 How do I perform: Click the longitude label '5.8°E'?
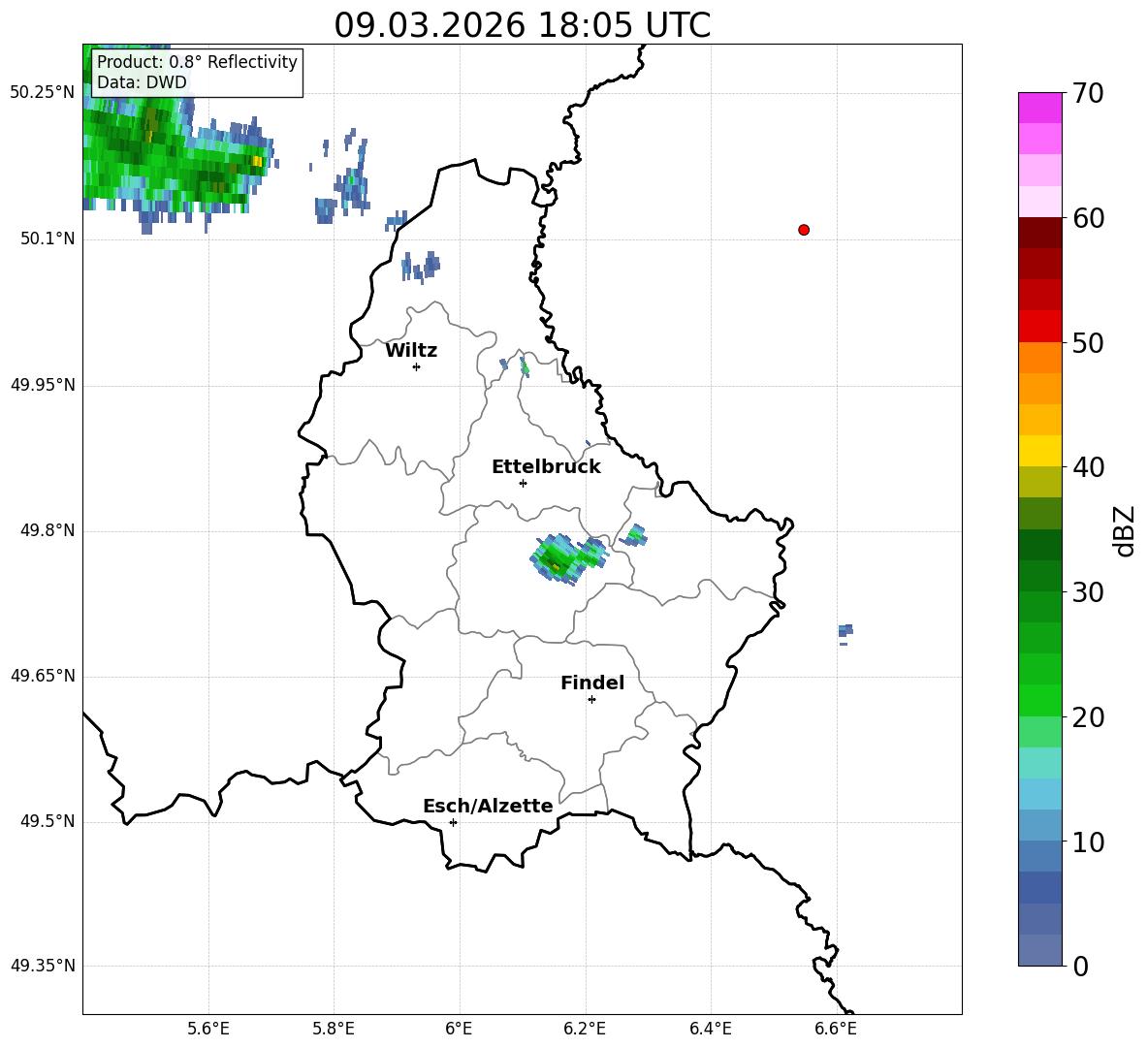(x=334, y=1029)
